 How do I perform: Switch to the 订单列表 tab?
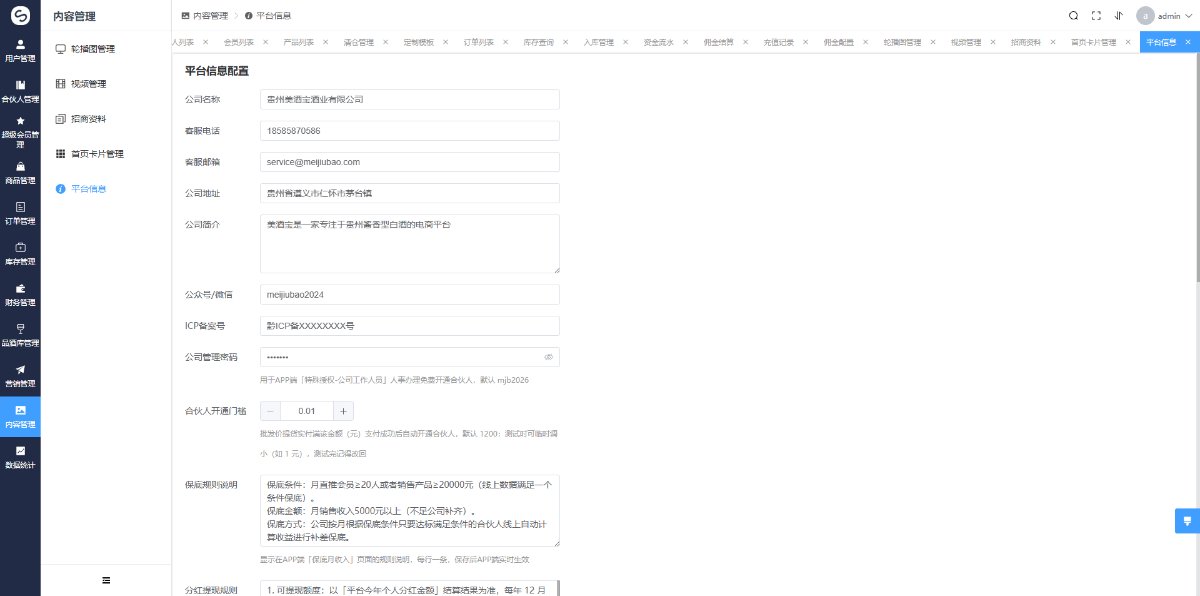click(x=478, y=43)
